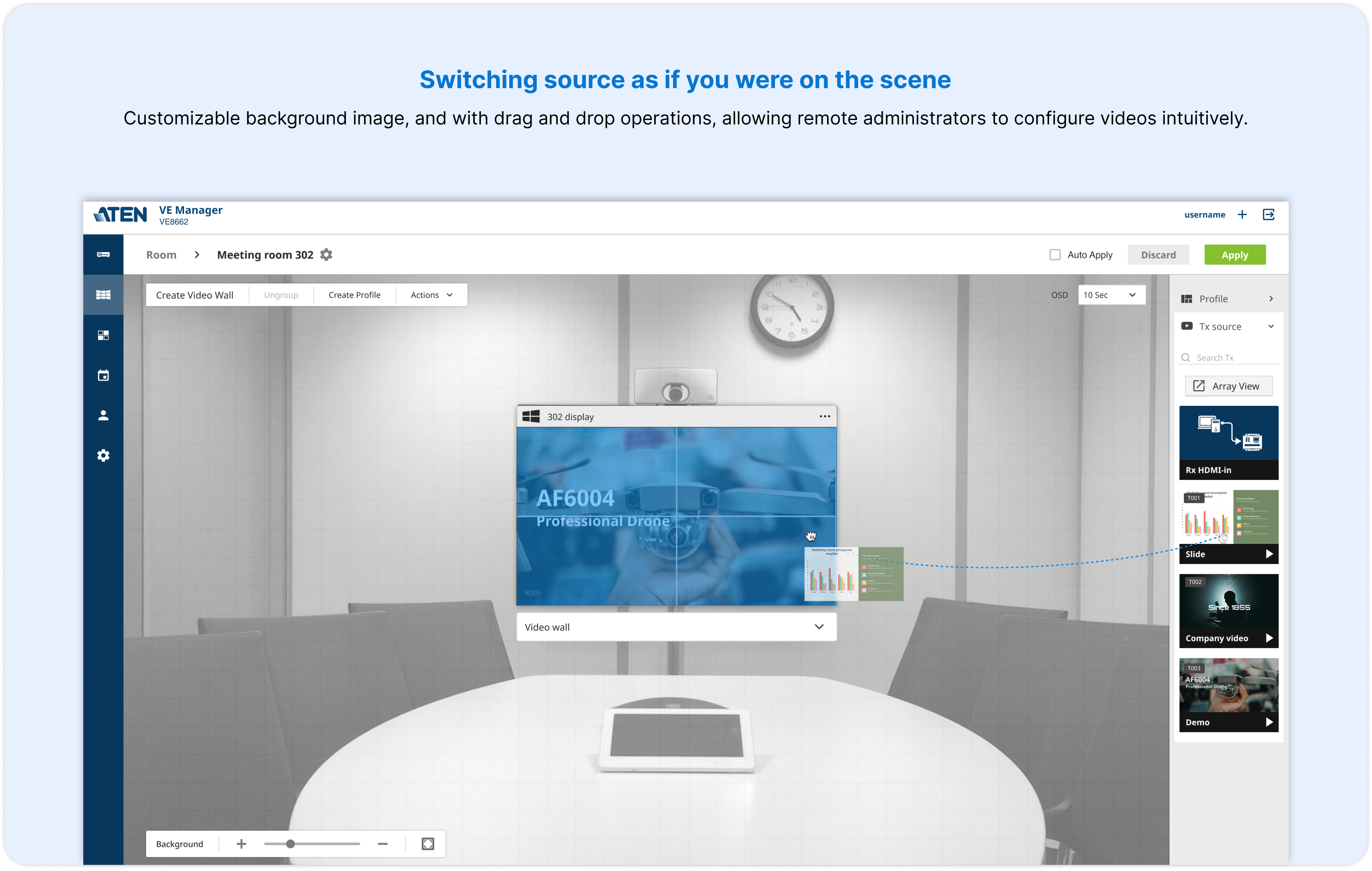
Task: Open the Actions dropdown menu
Action: pyautogui.click(x=431, y=294)
